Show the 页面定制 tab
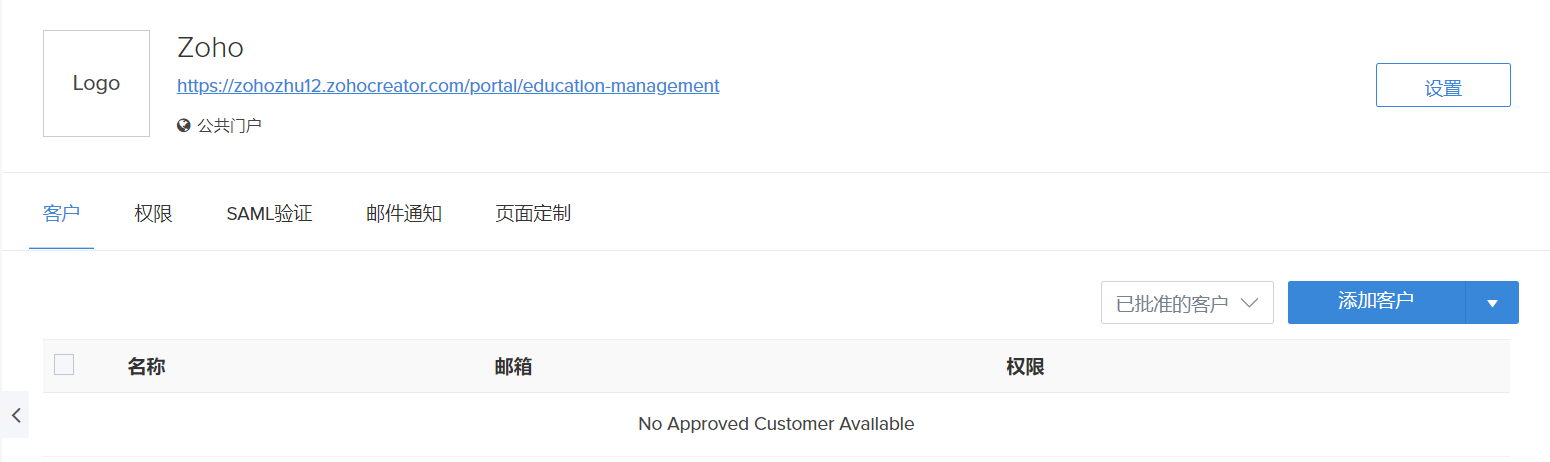The height and width of the screenshot is (462, 1550). pyautogui.click(x=533, y=214)
